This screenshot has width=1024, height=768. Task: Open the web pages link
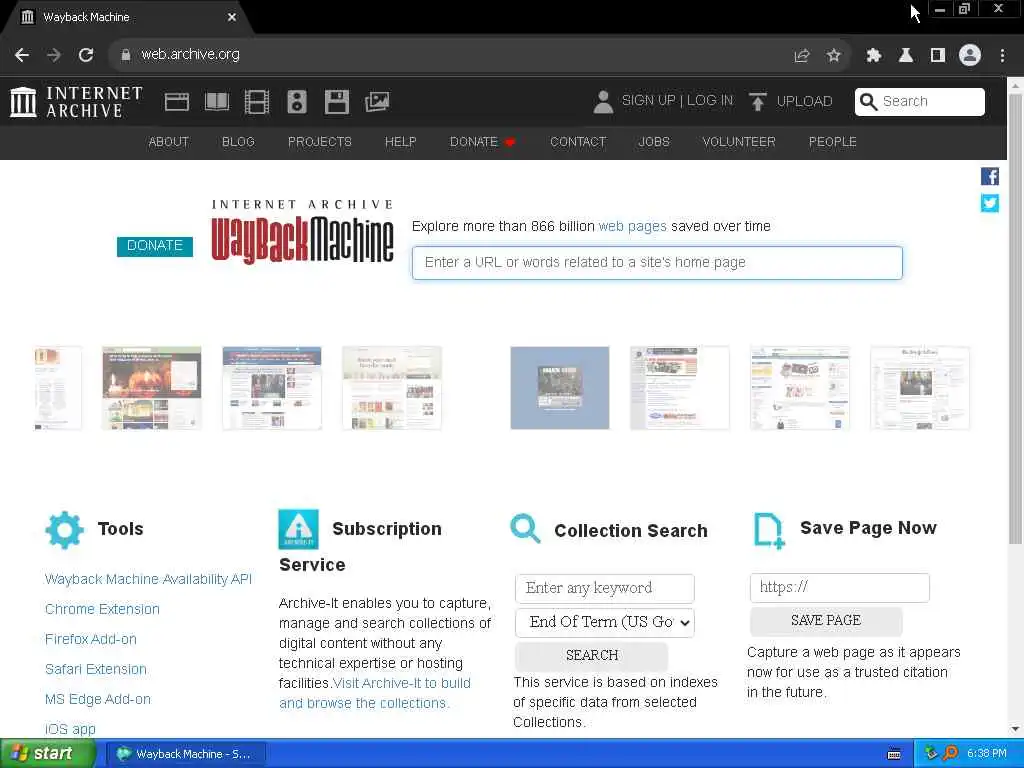click(x=632, y=227)
